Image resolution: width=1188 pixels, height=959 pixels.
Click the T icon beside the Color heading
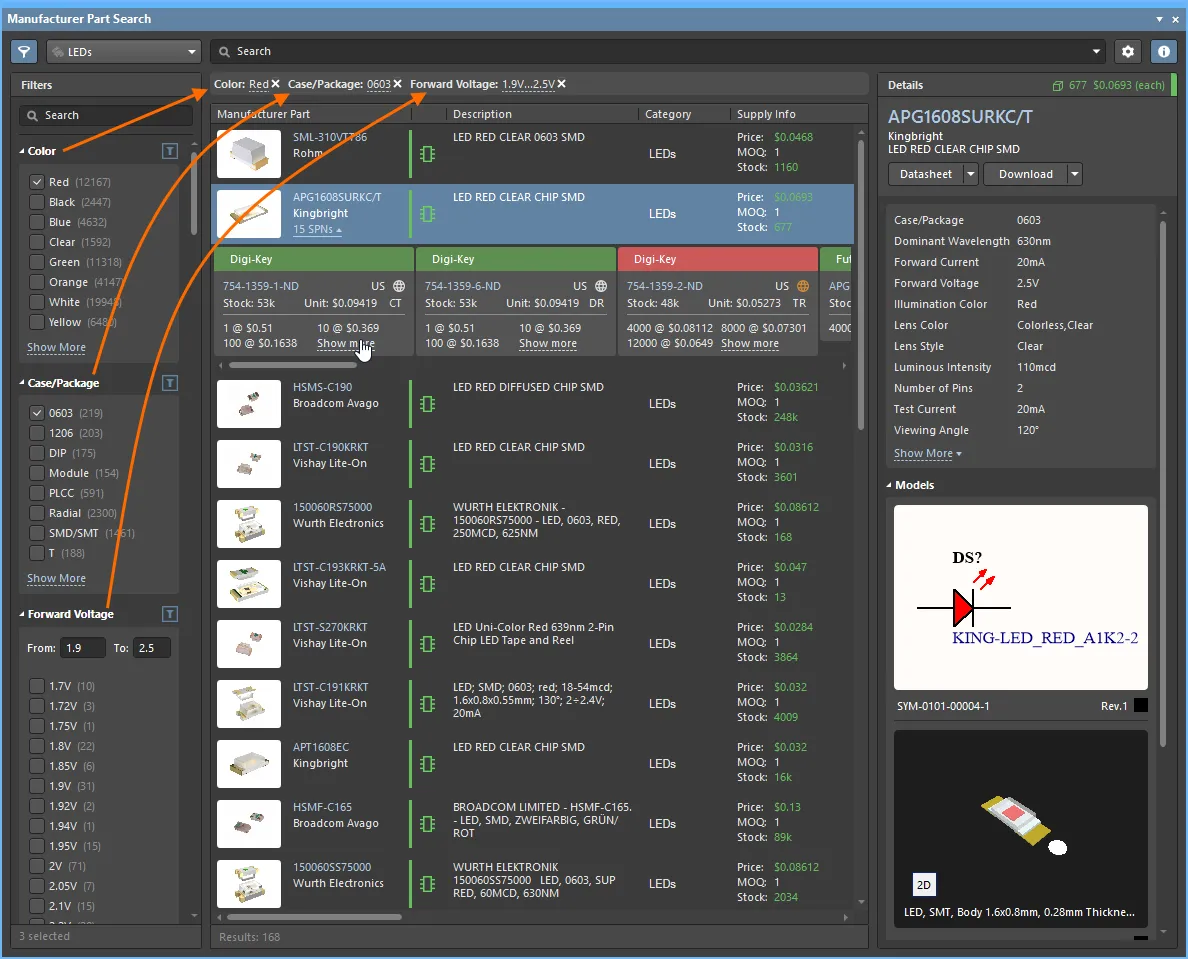[170, 151]
